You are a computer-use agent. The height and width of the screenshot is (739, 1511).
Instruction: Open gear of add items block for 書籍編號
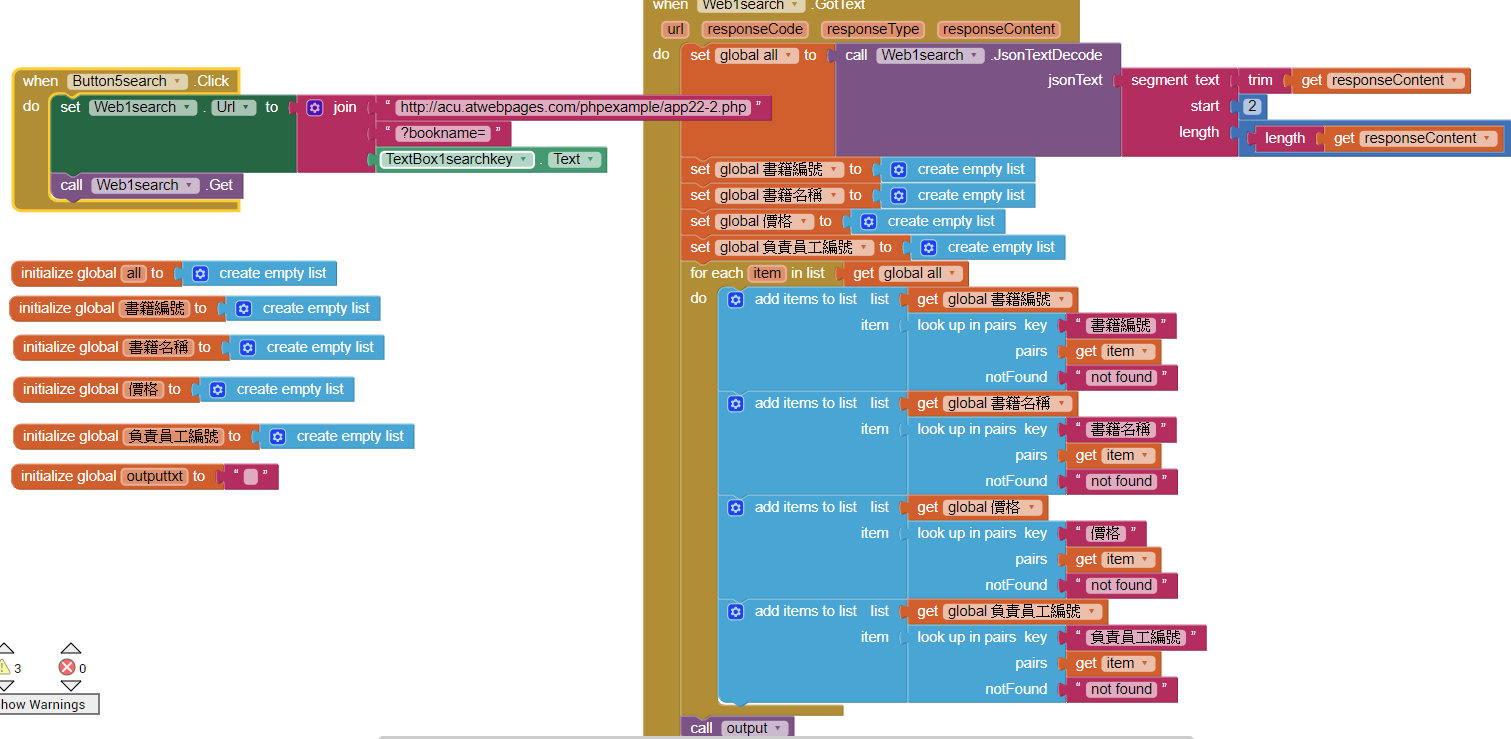click(735, 299)
